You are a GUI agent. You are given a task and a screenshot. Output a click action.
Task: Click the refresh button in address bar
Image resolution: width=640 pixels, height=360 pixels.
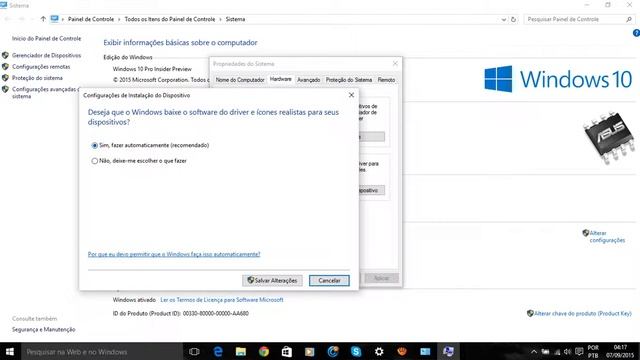click(513, 19)
